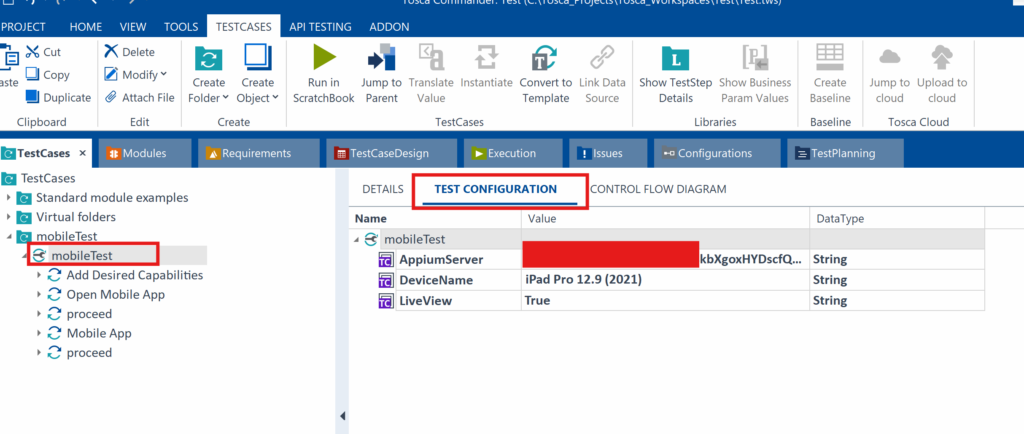This screenshot has width=1024, height=434.
Task: Click the Standard module examples folder icon
Action: coord(24,198)
